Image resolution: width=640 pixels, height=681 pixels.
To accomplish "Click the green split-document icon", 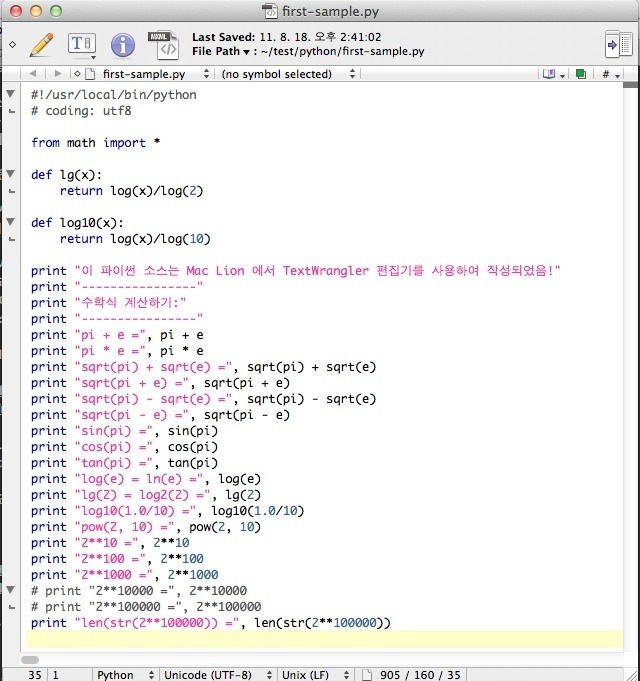I will tap(581, 74).
